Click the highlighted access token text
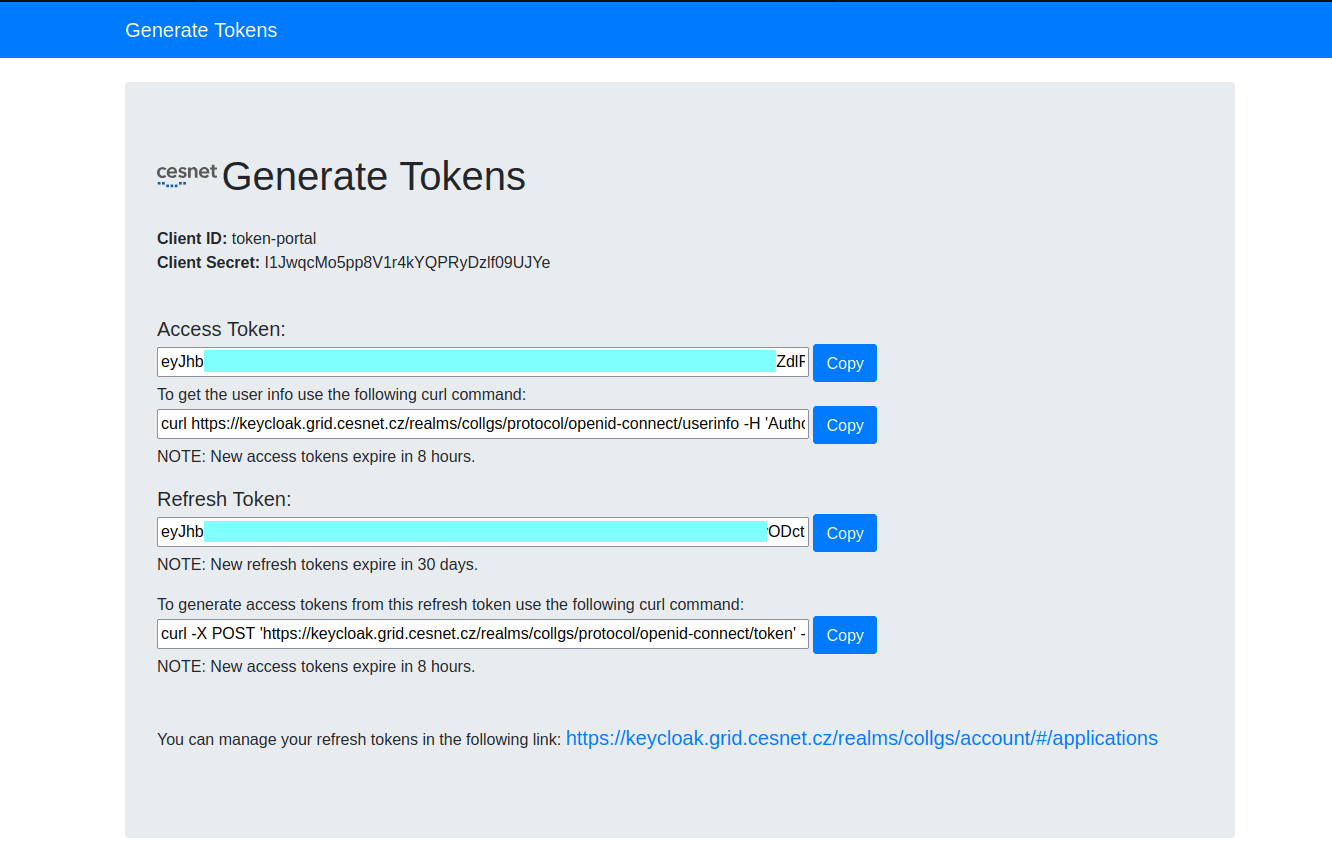Image resolution: width=1332 pixels, height=848 pixels. [490, 362]
